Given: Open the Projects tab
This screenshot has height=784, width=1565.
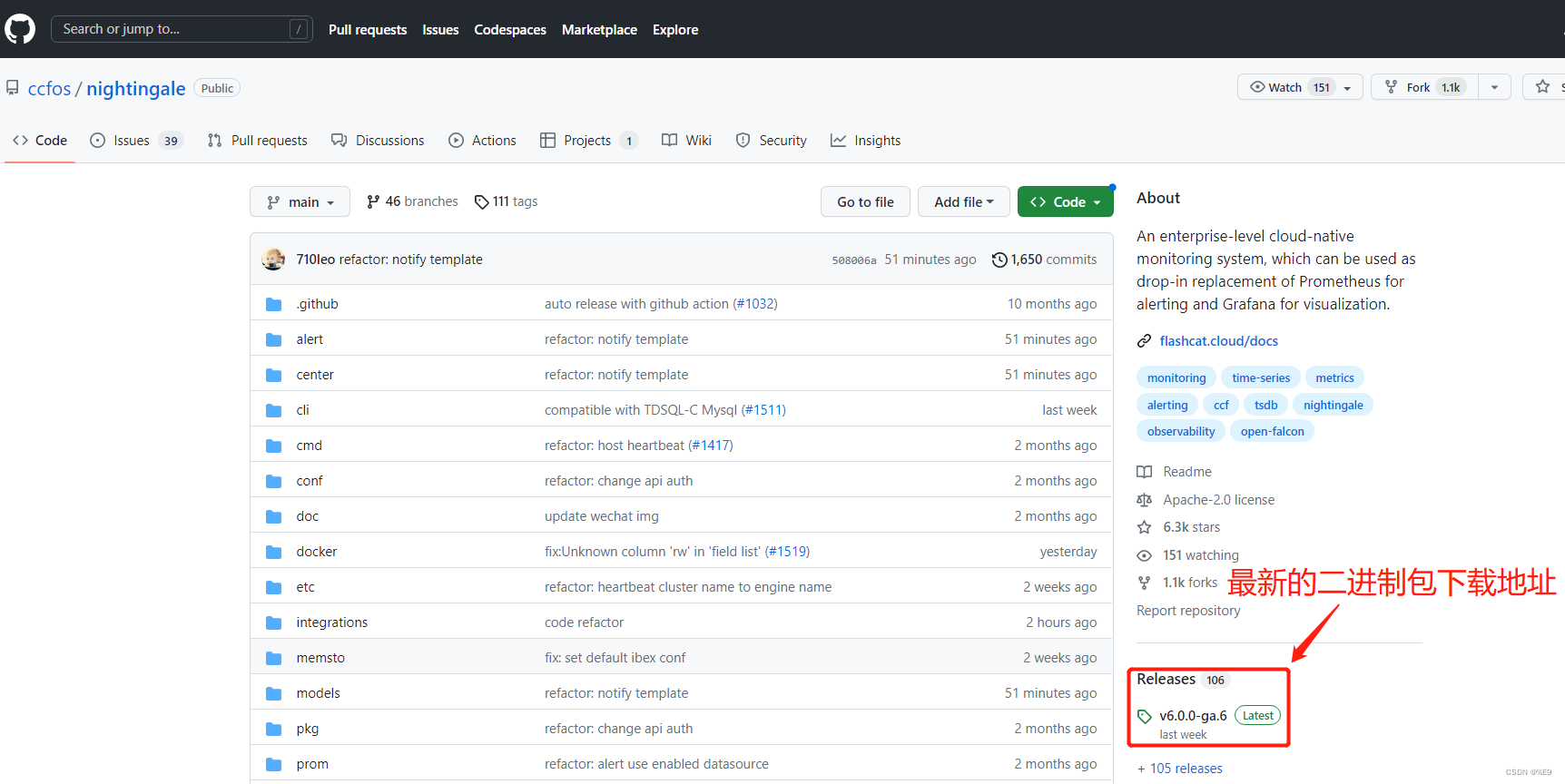Looking at the screenshot, I should [x=589, y=141].
